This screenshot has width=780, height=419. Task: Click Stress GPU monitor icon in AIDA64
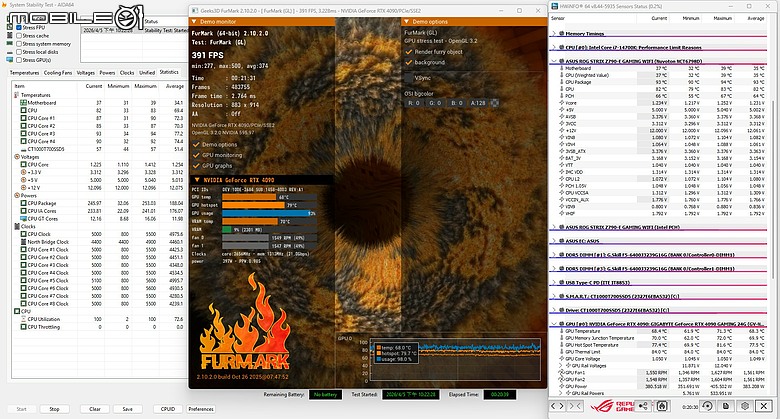pyautogui.click(x=9, y=60)
